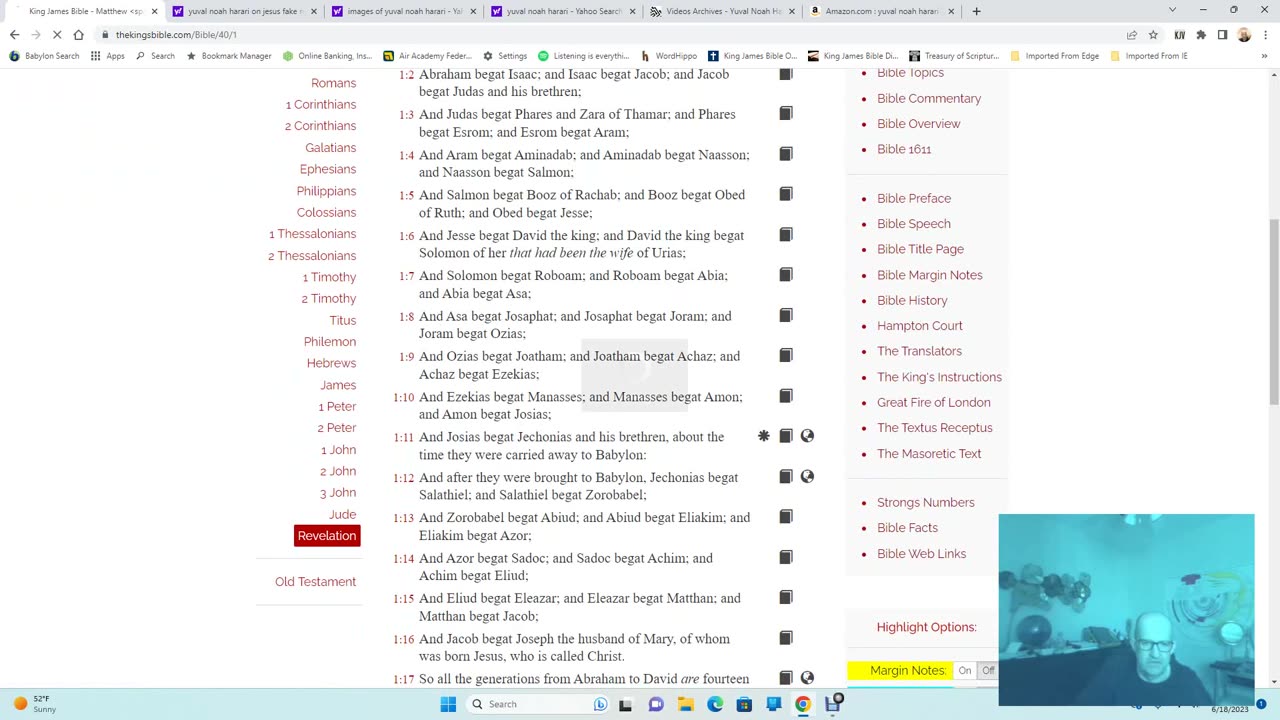
Task: Launch Microsoft Edge from the taskbar
Action: (x=715, y=704)
